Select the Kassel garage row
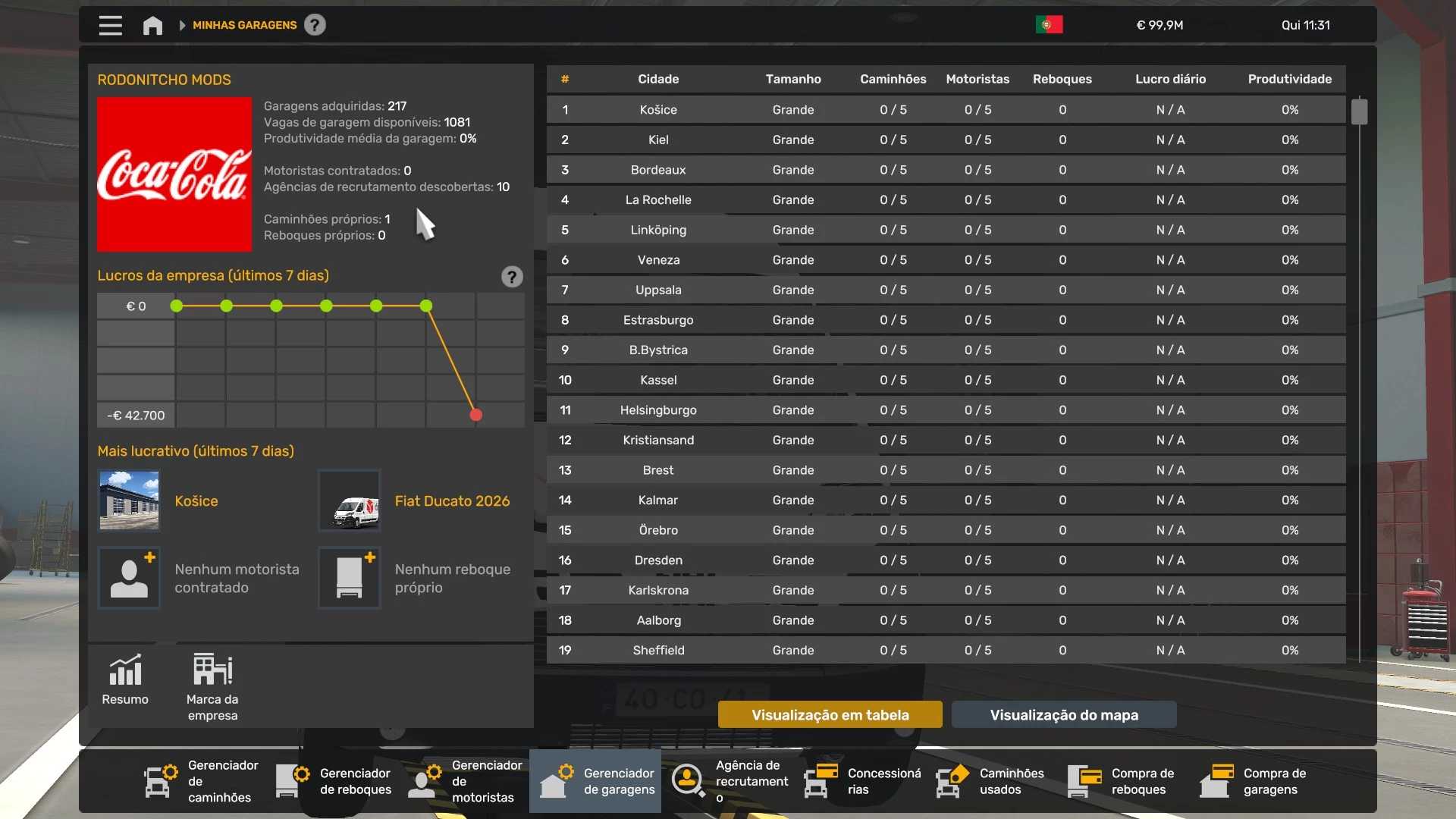This screenshot has width=1456, height=819. 946,380
